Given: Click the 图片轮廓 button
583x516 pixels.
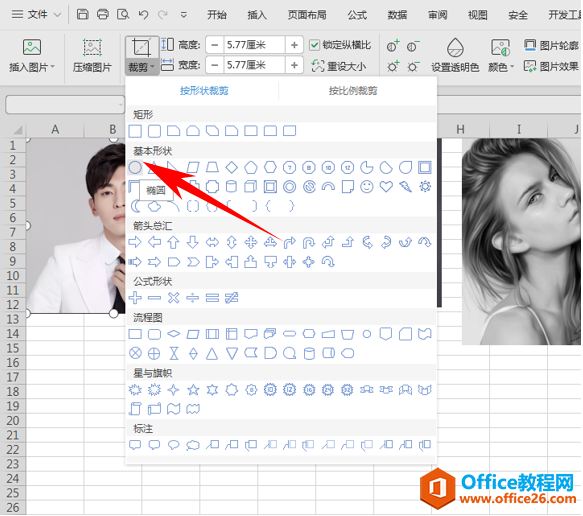Looking at the screenshot, I should coord(551,45).
